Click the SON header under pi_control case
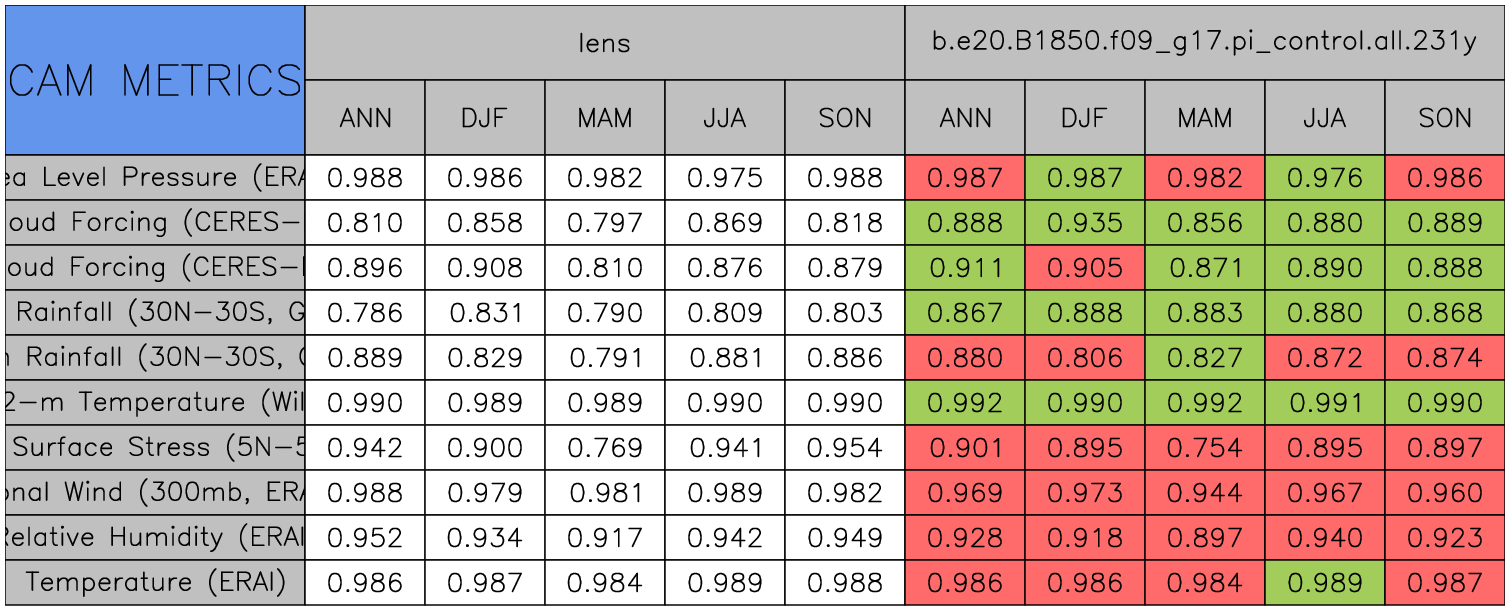 [1445, 118]
